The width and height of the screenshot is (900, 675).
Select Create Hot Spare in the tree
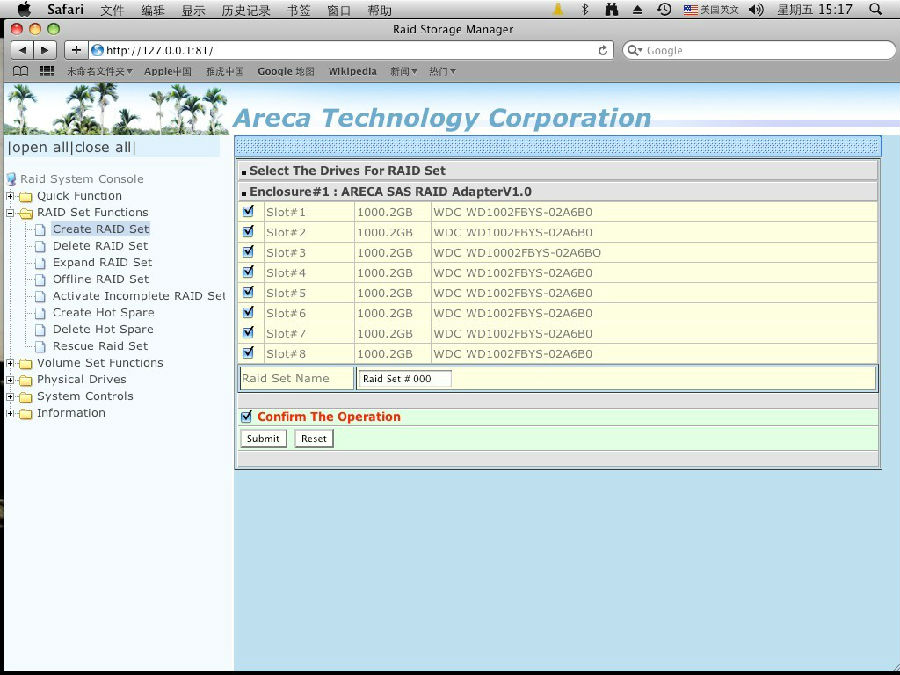103,313
